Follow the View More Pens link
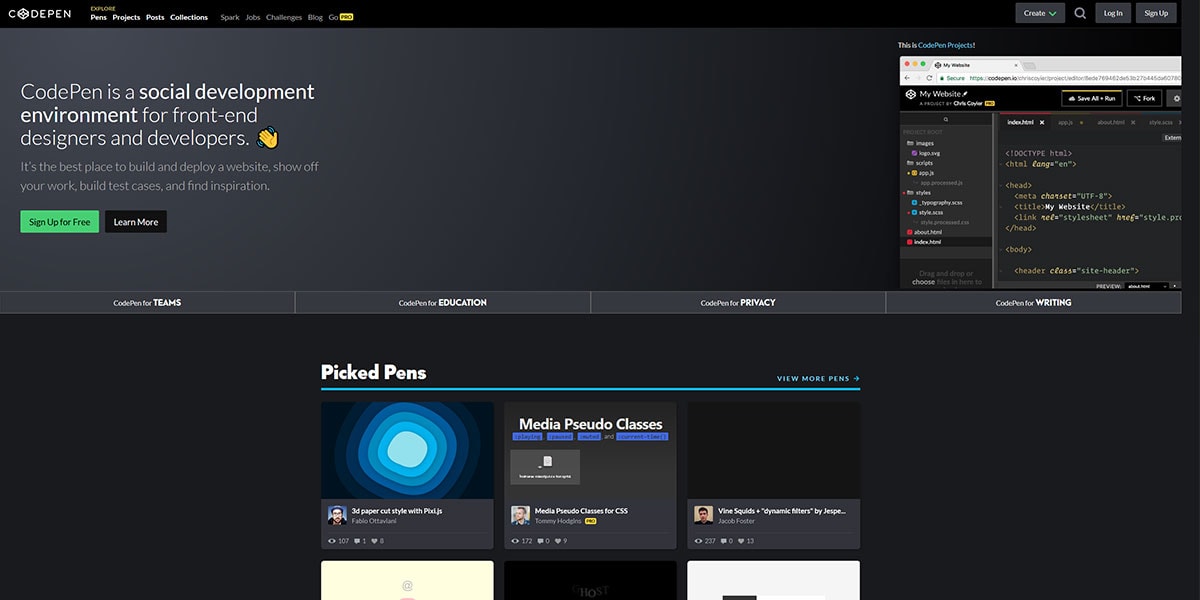The height and width of the screenshot is (600, 1200). (x=818, y=379)
